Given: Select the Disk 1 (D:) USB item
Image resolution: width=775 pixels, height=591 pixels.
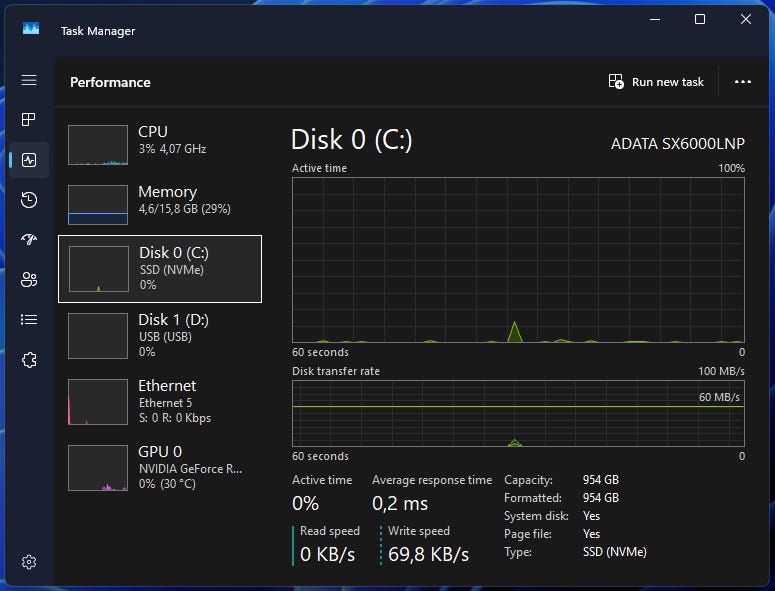Looking at the screenshot, I should (x=160, y=336).
